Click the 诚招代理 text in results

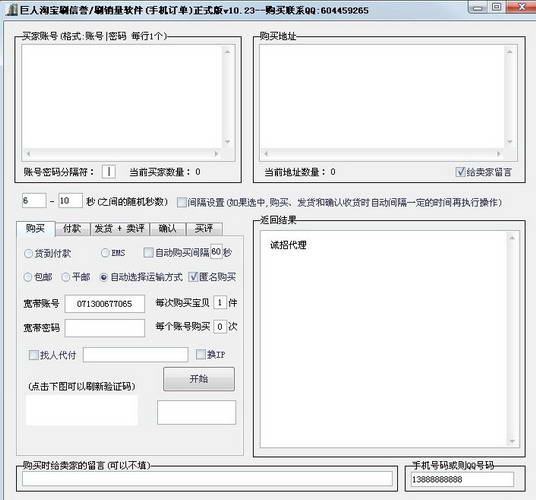click(x=288, y=245)
